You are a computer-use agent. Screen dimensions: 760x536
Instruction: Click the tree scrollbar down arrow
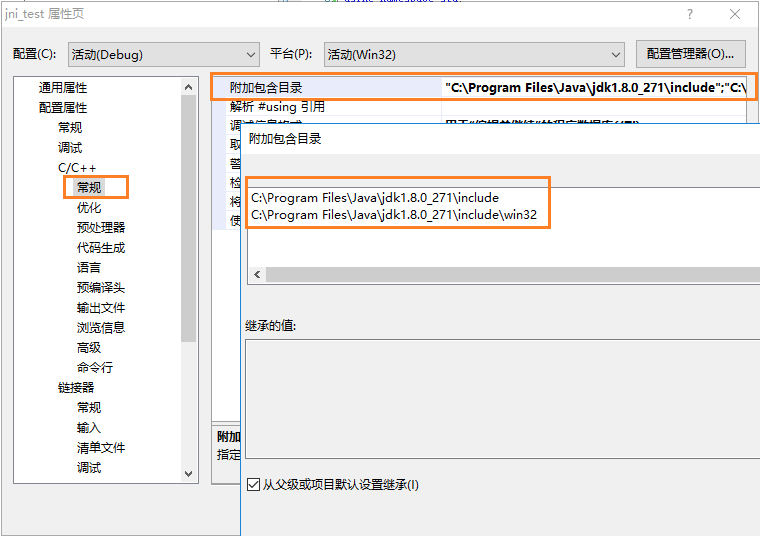tap(189, 473)
